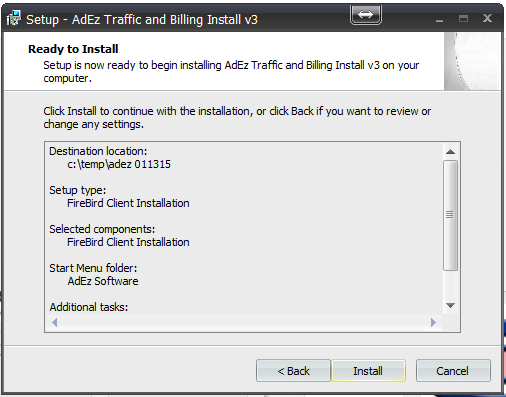Click FireBird Client Installation under Selected components
Screen dimensions: 506x397
pos(128,242)
